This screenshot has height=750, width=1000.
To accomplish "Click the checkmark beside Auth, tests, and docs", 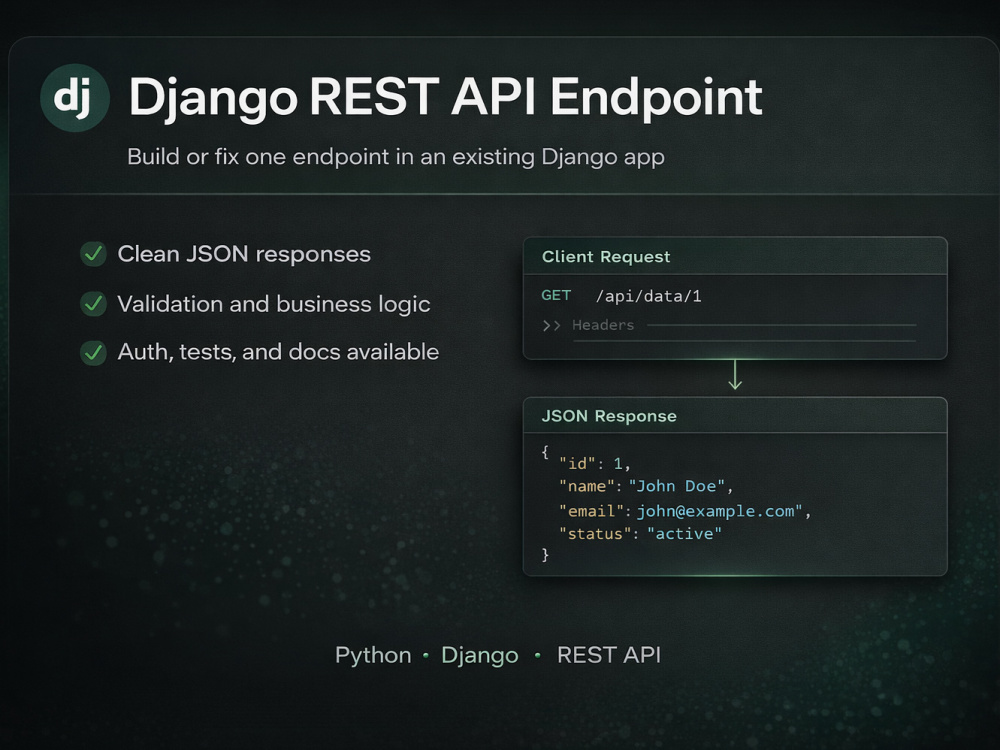I will point(93,352).
